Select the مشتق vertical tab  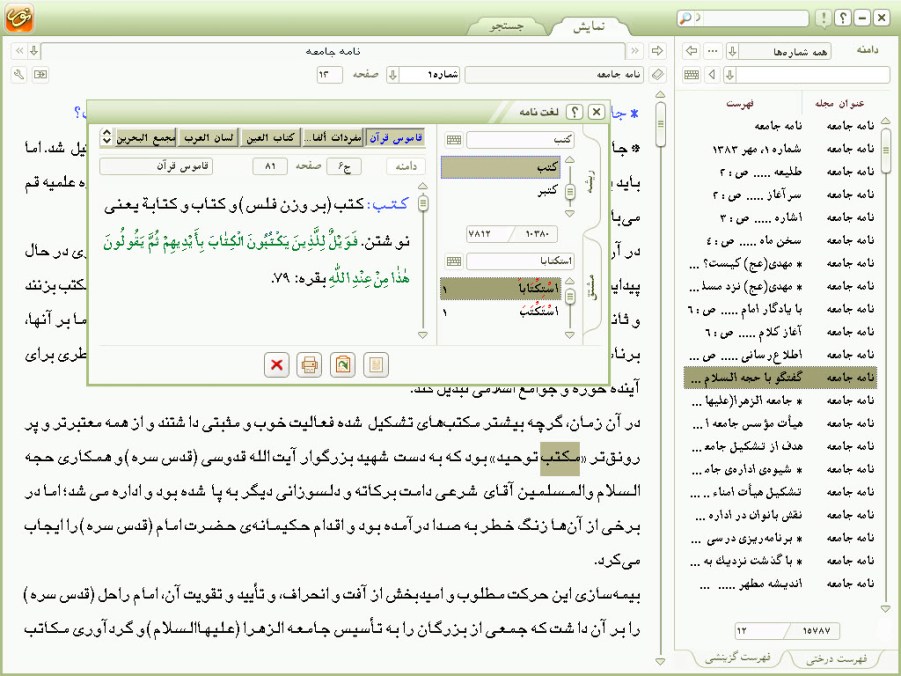[x=592, y=286]
